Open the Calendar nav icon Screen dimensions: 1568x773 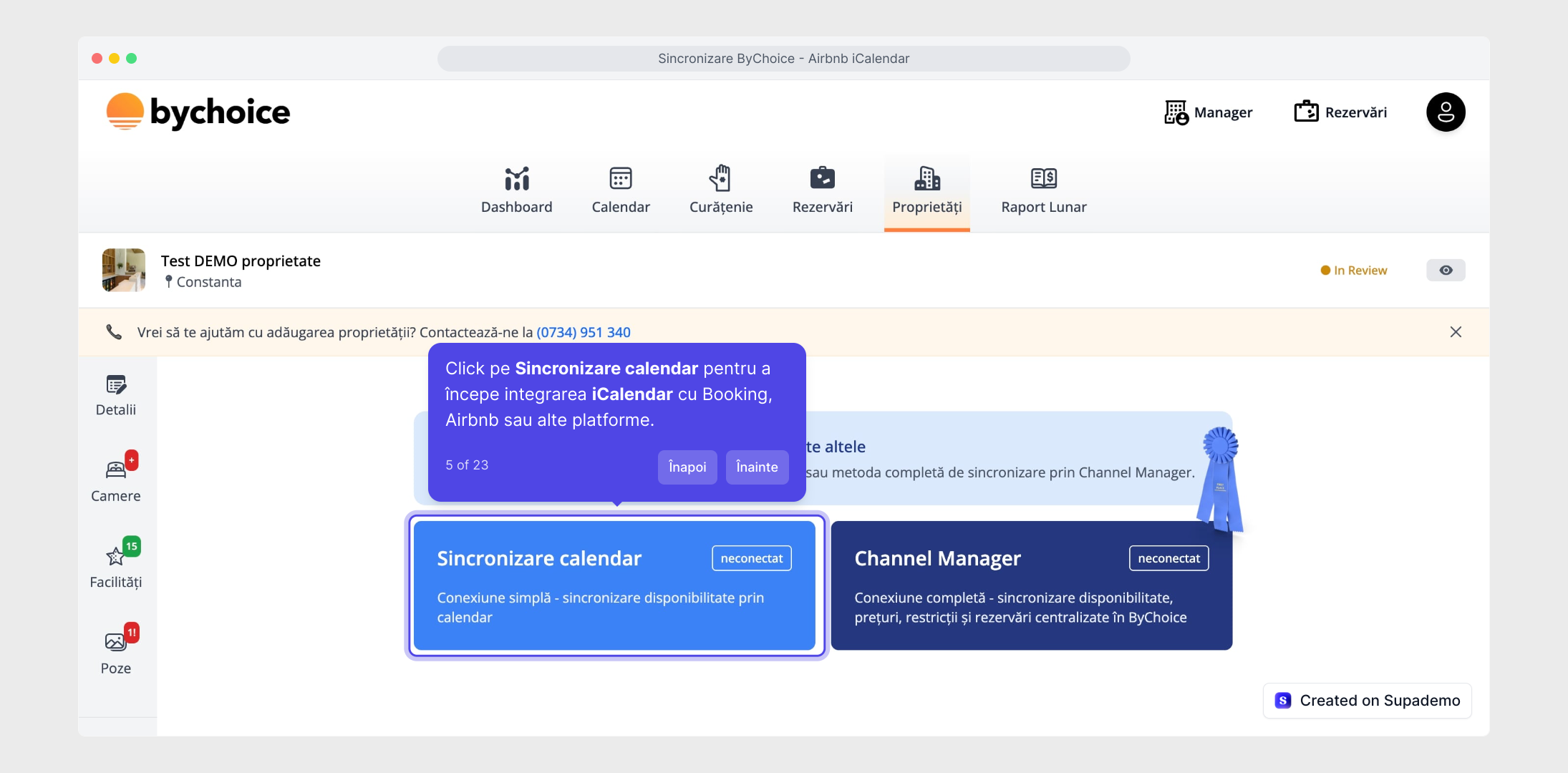coord(620,178)
